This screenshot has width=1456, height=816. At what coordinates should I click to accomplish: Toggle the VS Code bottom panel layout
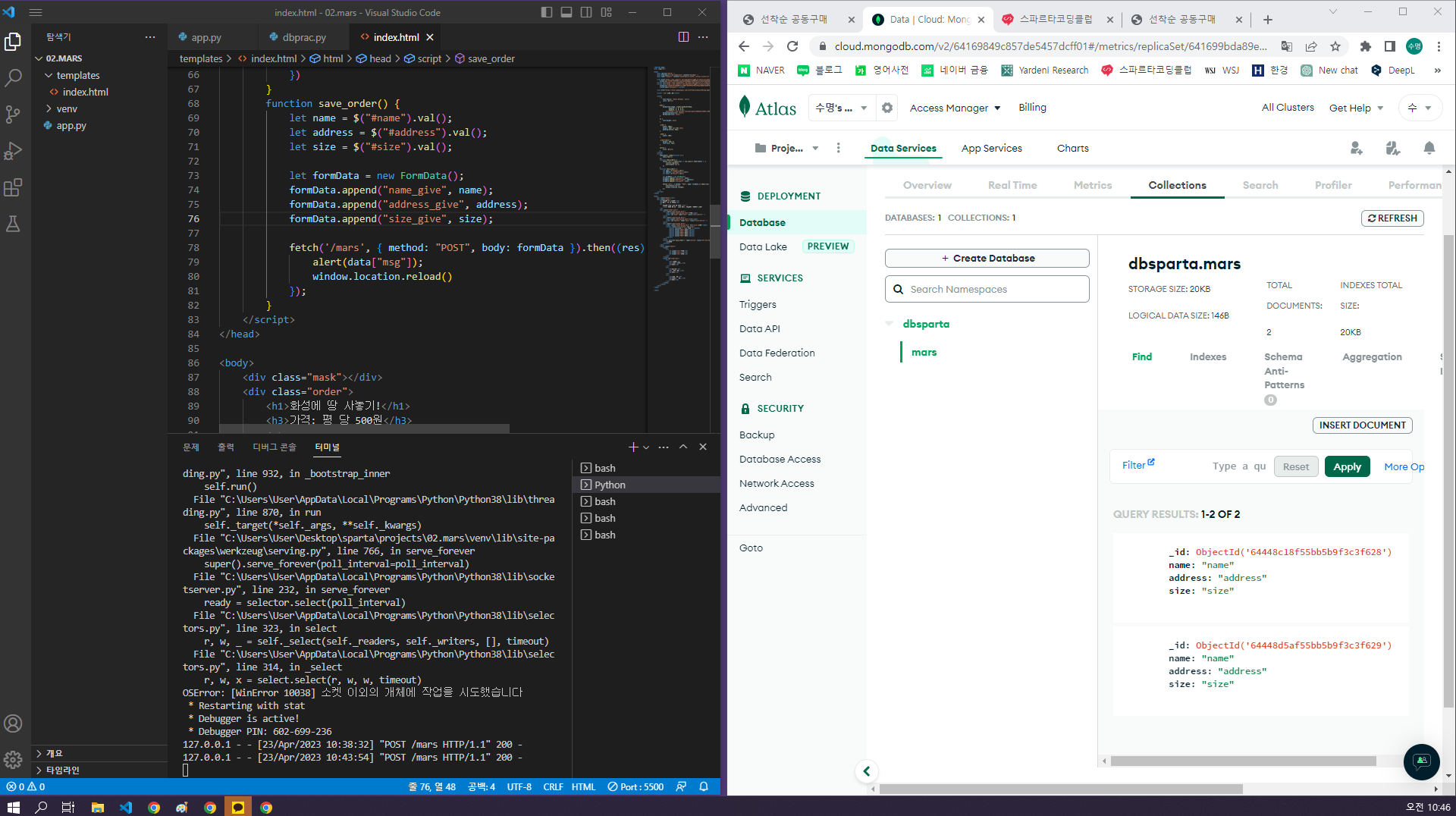566,12
